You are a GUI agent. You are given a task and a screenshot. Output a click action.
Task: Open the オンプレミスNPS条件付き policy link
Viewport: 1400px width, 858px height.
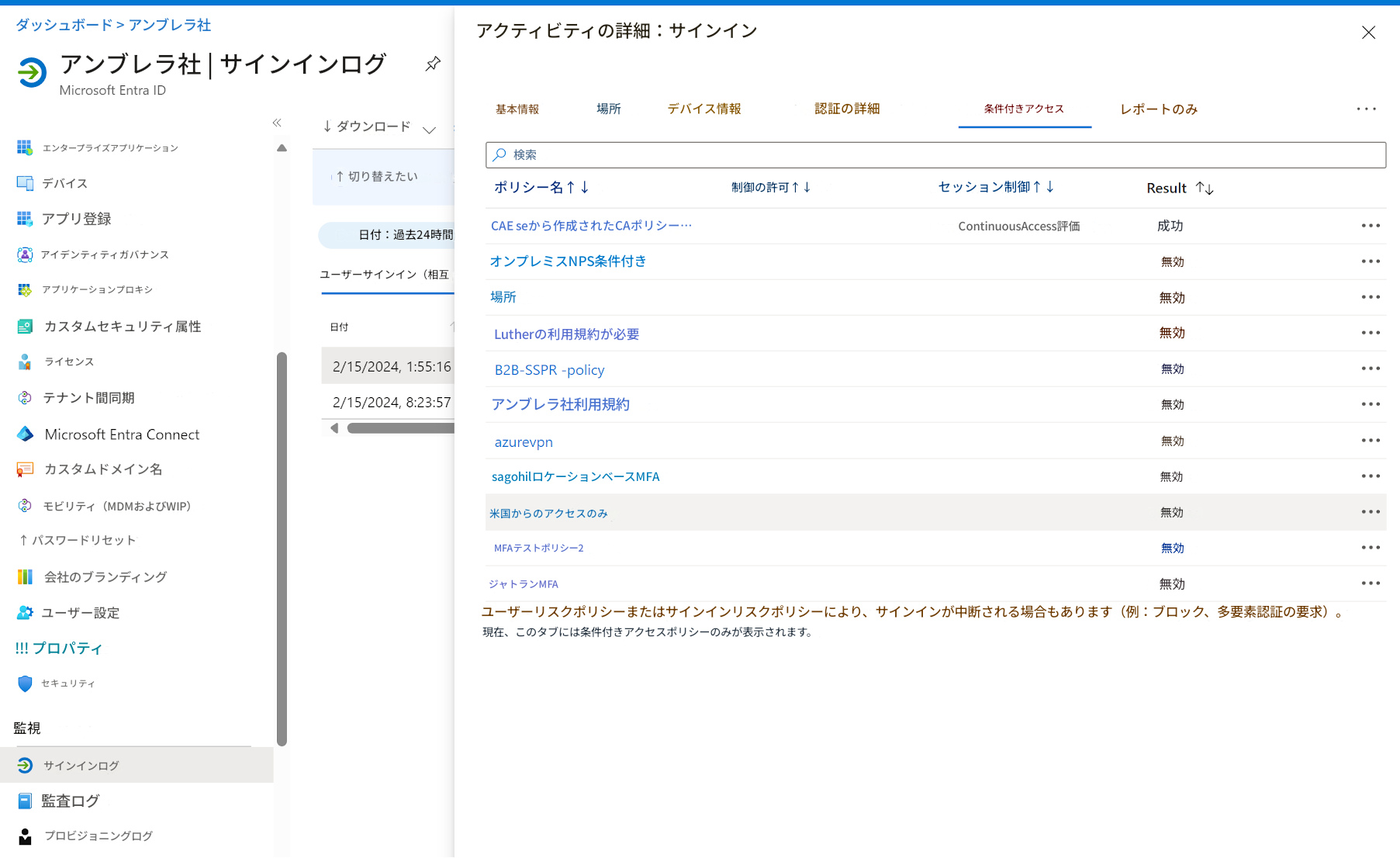568,261
